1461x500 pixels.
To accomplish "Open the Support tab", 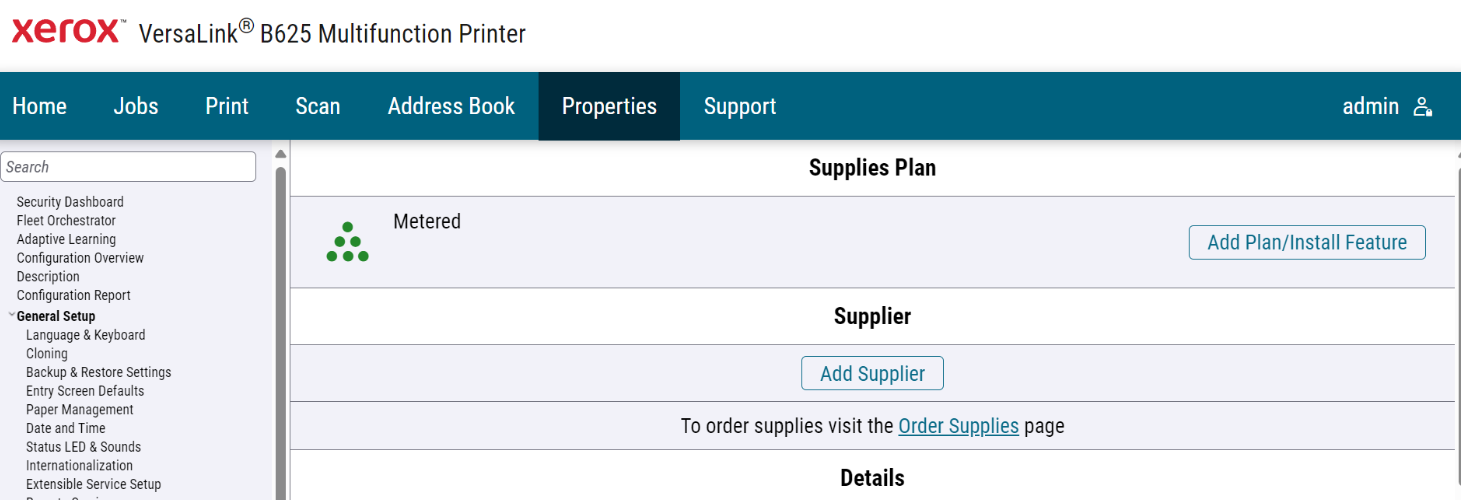I will (x=740, y=106).
